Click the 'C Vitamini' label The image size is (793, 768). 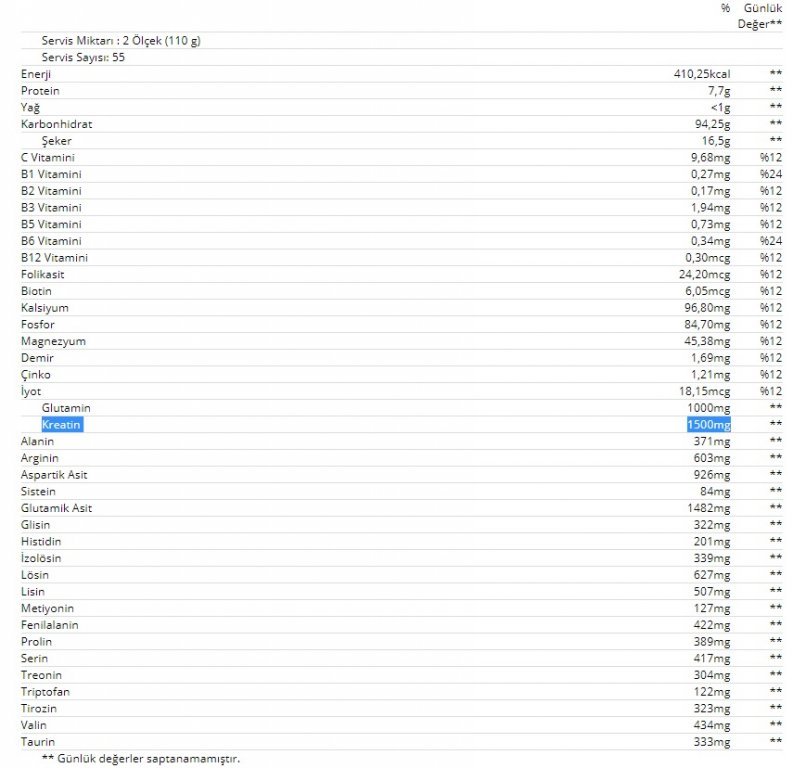48,157
